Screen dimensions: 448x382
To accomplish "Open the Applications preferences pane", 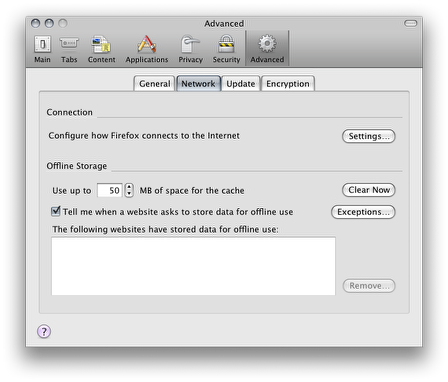I will tap(147, 49).
